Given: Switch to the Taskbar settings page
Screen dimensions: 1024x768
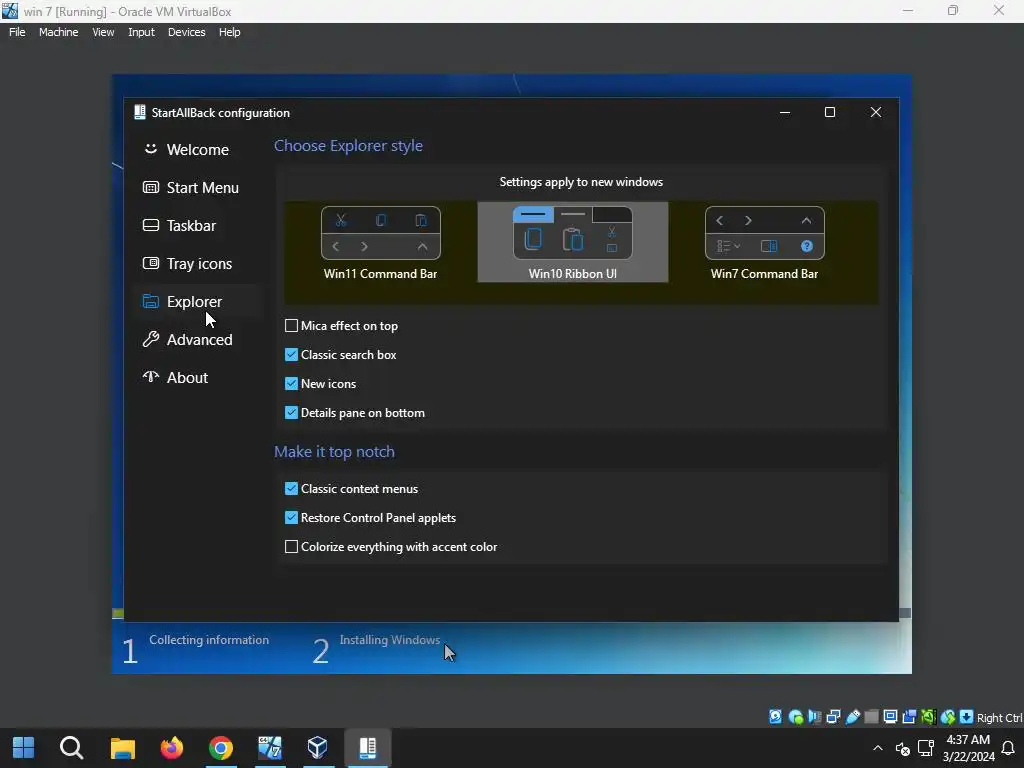Looking at the screenshot, I should (197, 225).
